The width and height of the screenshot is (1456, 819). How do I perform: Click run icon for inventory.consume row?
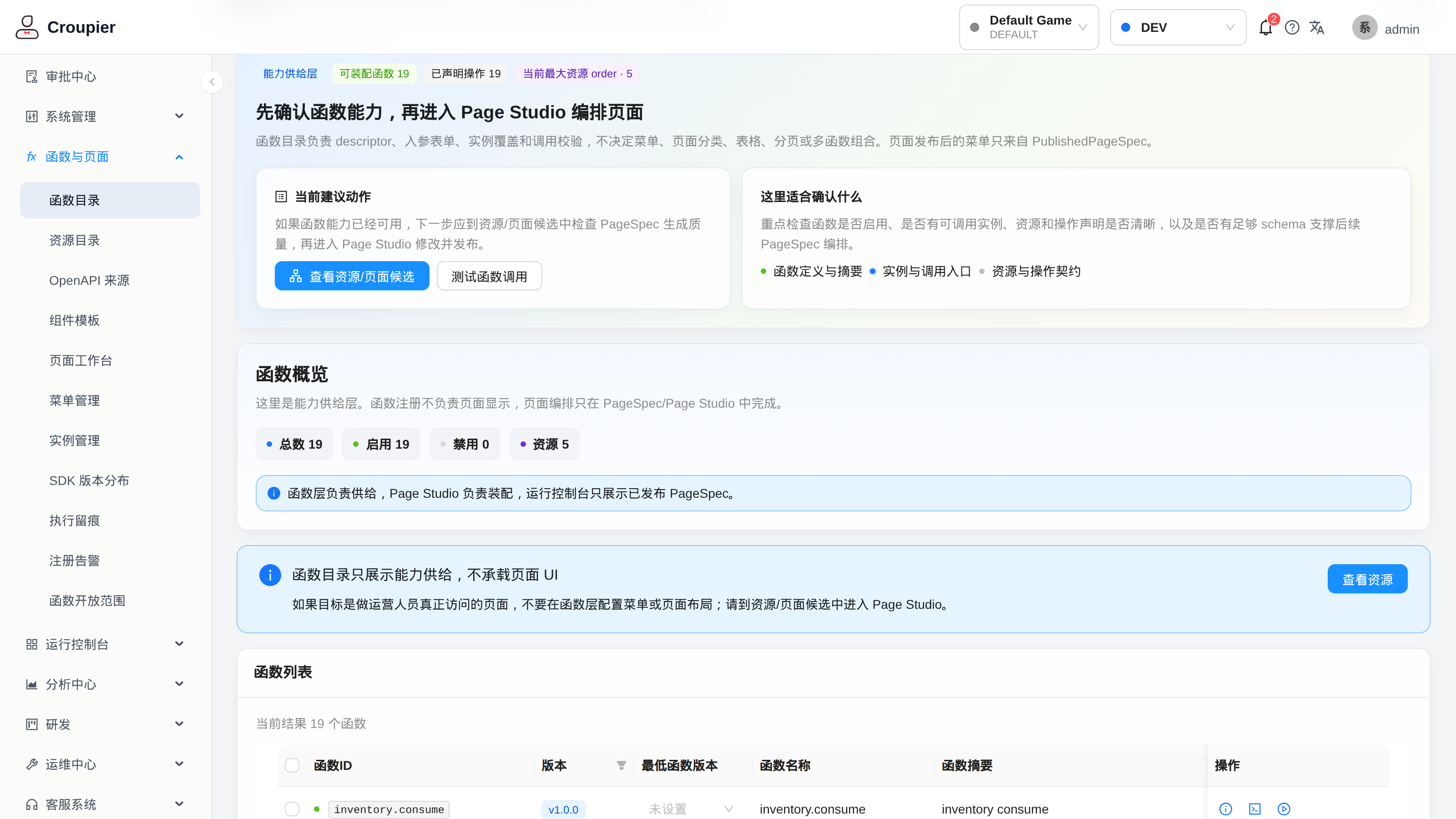[1284, 809]
